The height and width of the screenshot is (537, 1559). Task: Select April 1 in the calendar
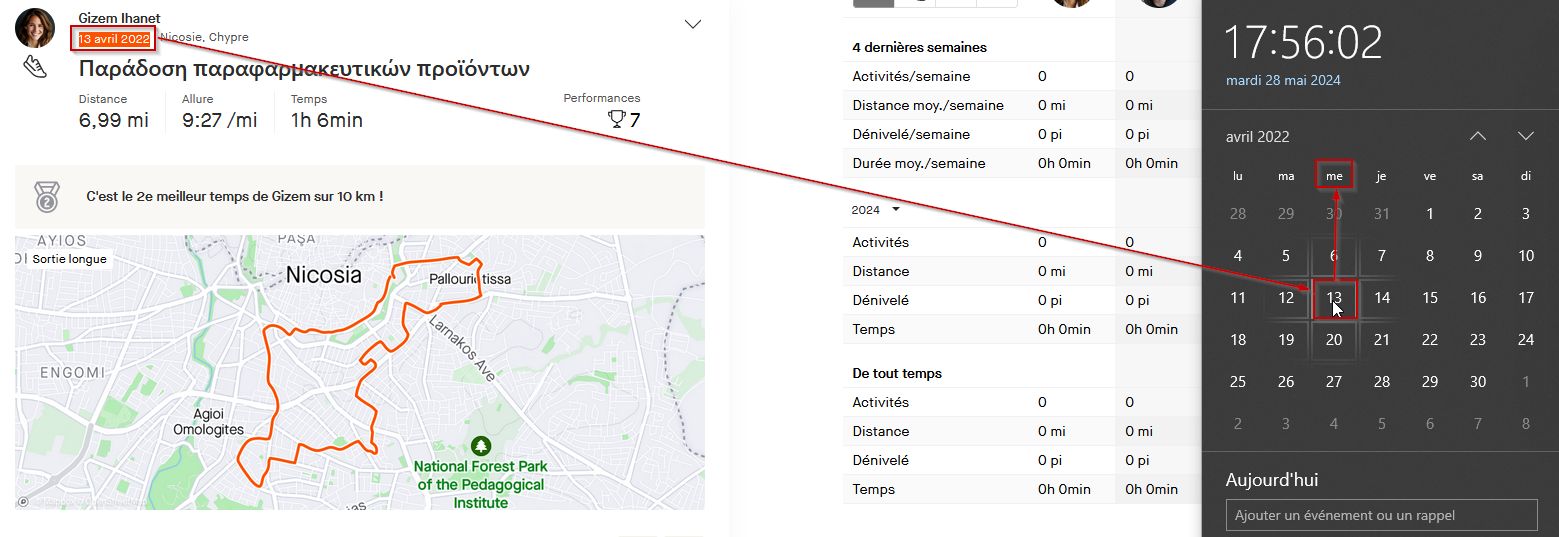1430,214
